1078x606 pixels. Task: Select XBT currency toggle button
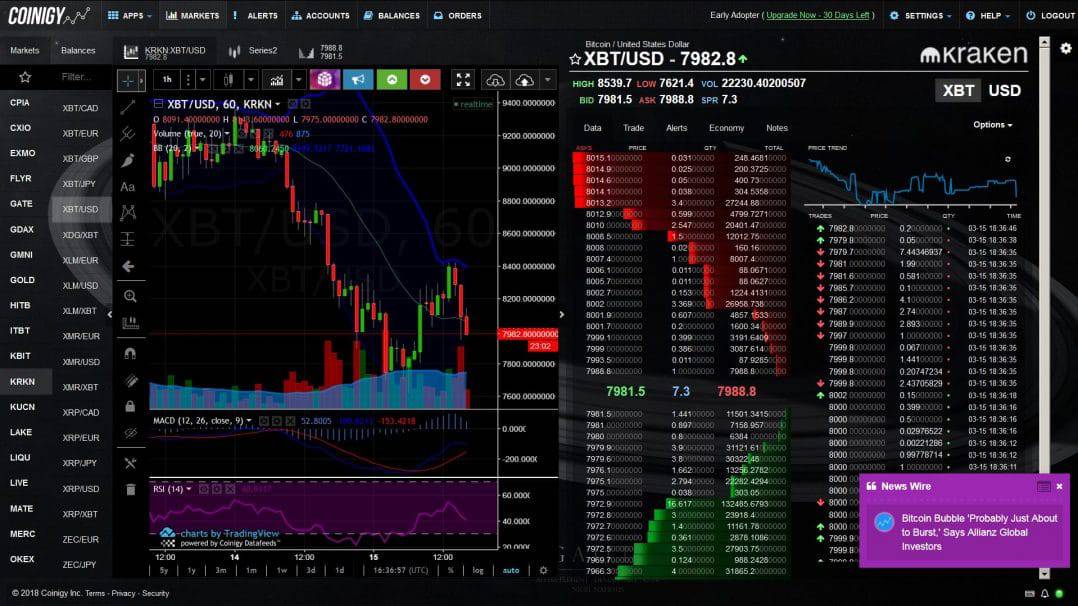tap(958, 91)
